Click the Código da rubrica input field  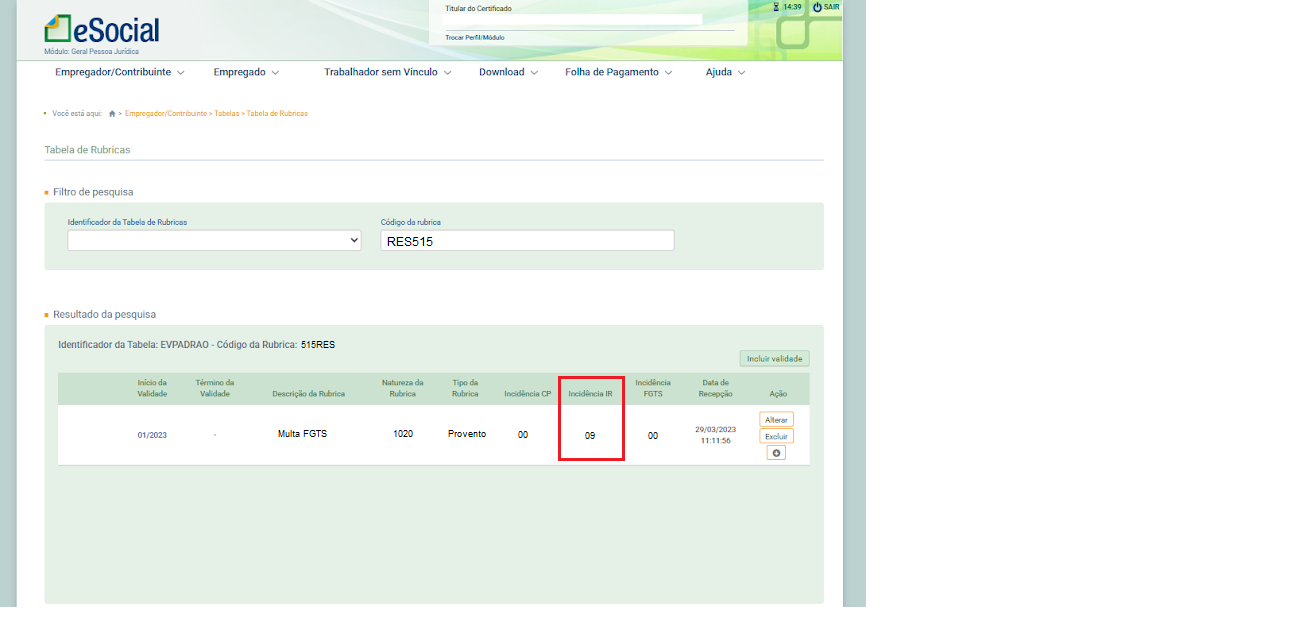527,240
